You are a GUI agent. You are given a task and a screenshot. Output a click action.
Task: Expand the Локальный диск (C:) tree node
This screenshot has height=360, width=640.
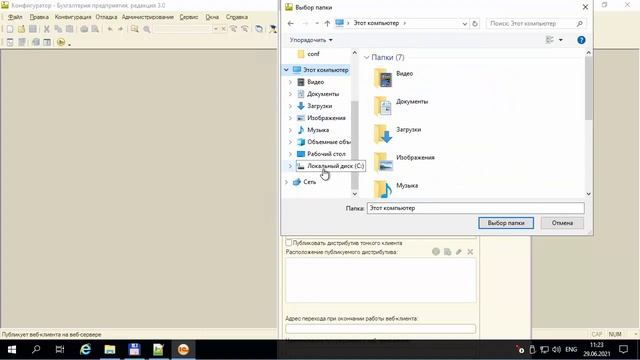(x=290, y=166)
